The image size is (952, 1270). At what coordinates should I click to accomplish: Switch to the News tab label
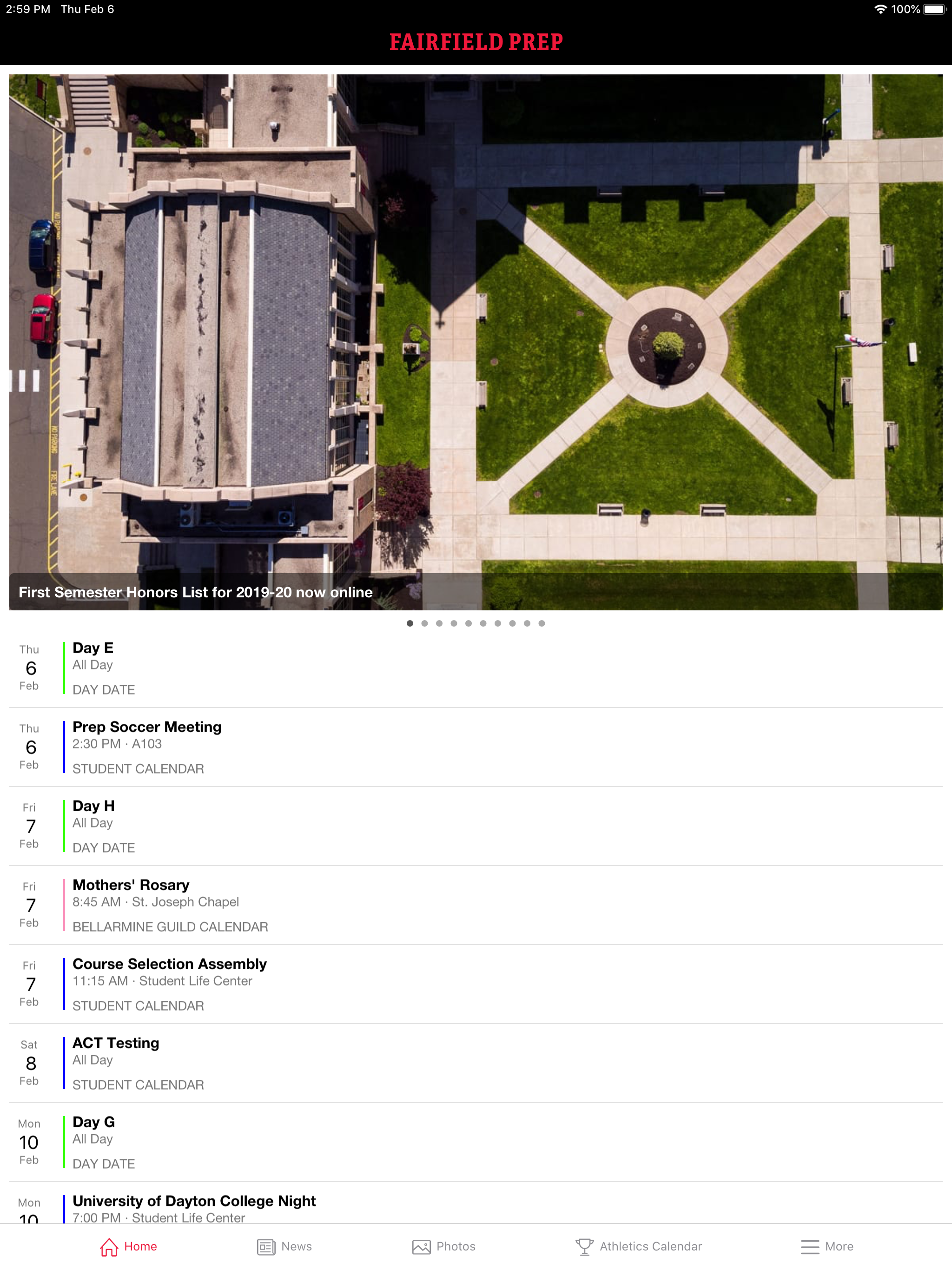click(296, 1246)
